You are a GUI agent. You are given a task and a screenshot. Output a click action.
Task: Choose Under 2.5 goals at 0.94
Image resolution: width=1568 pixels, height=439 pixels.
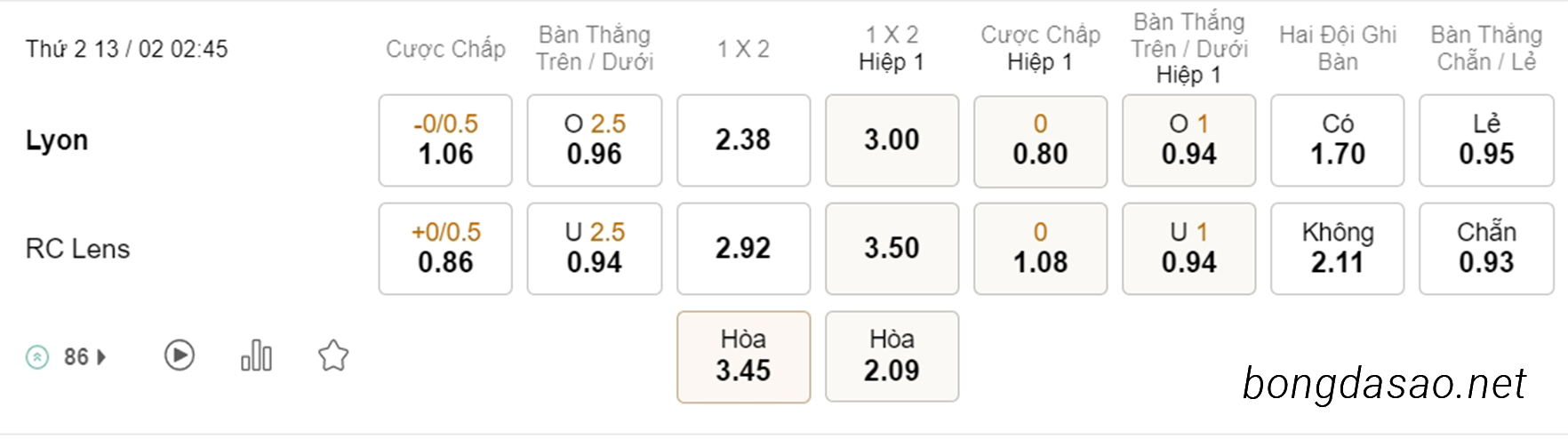(595, 249)
